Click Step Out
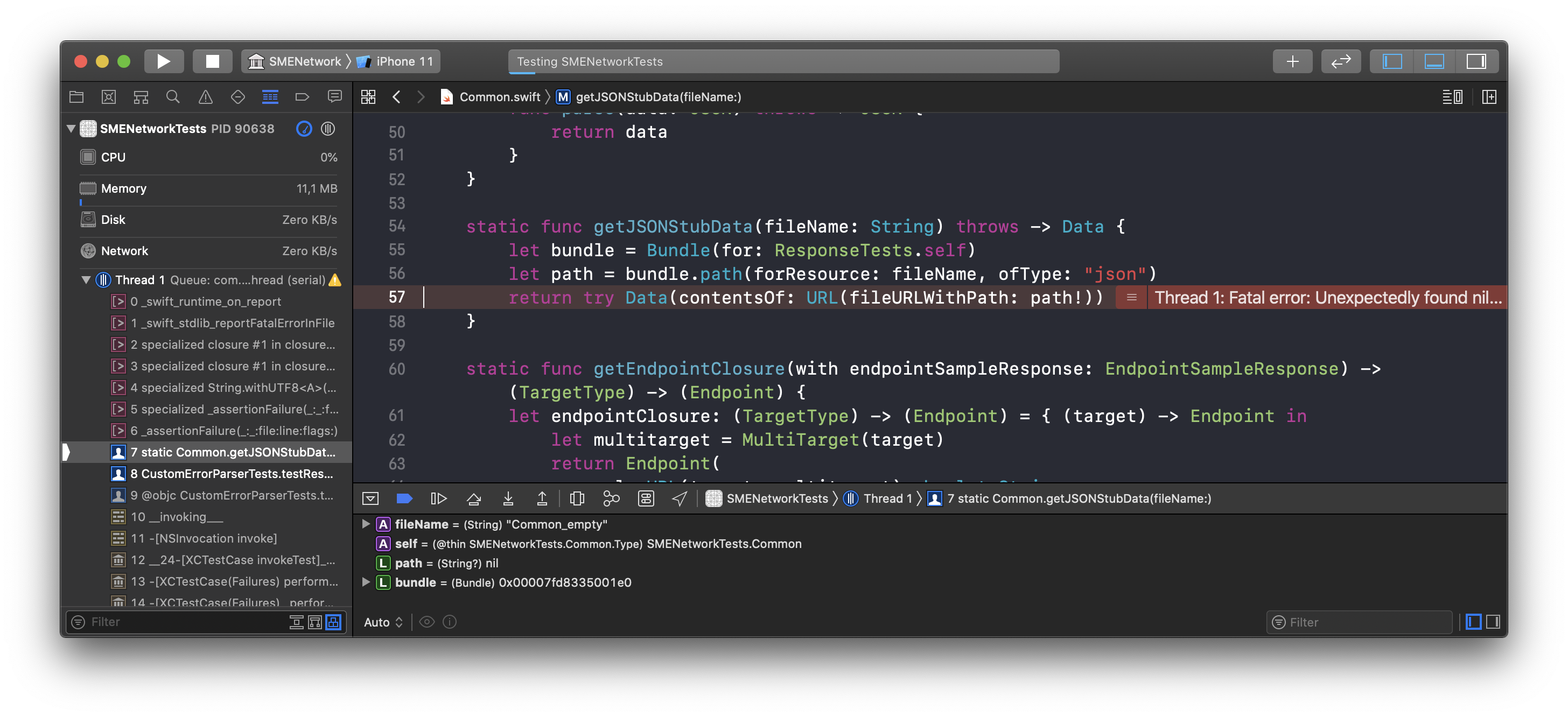Image resolution: width=1568 pixels, height=717 pixels. [x=542, y=498]
